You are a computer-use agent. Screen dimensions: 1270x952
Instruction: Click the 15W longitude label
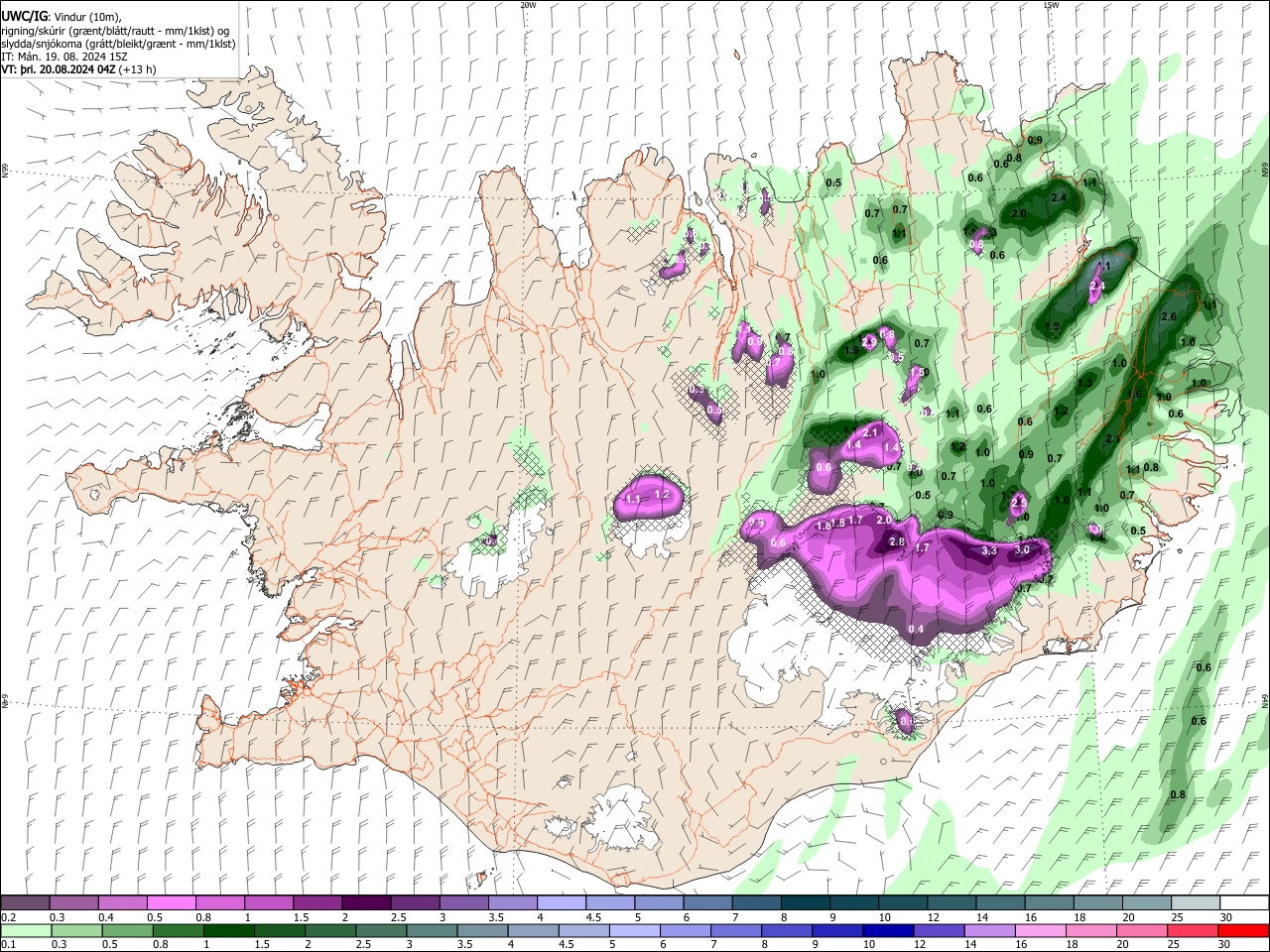[1051, 5]
